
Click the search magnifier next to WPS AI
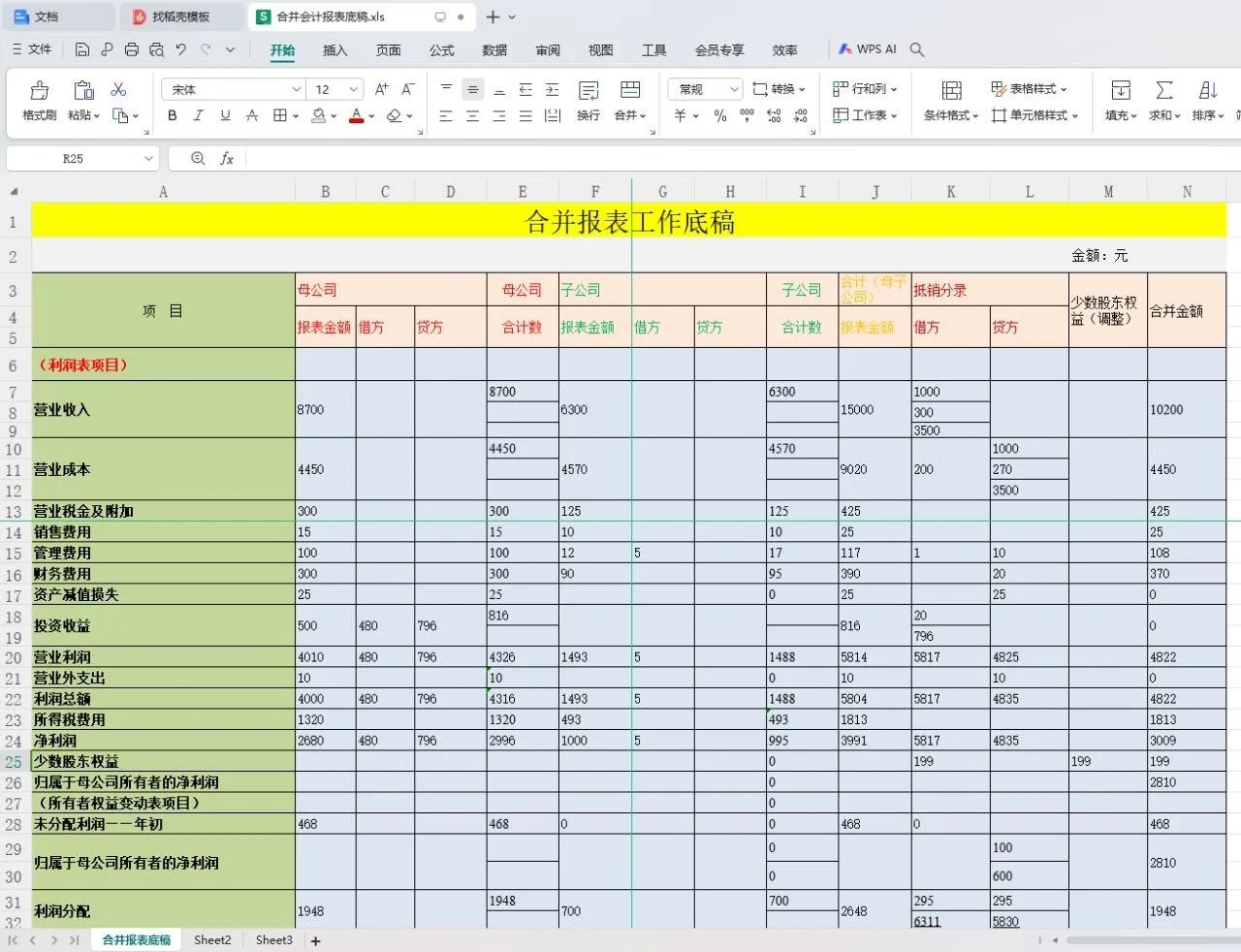917,49
